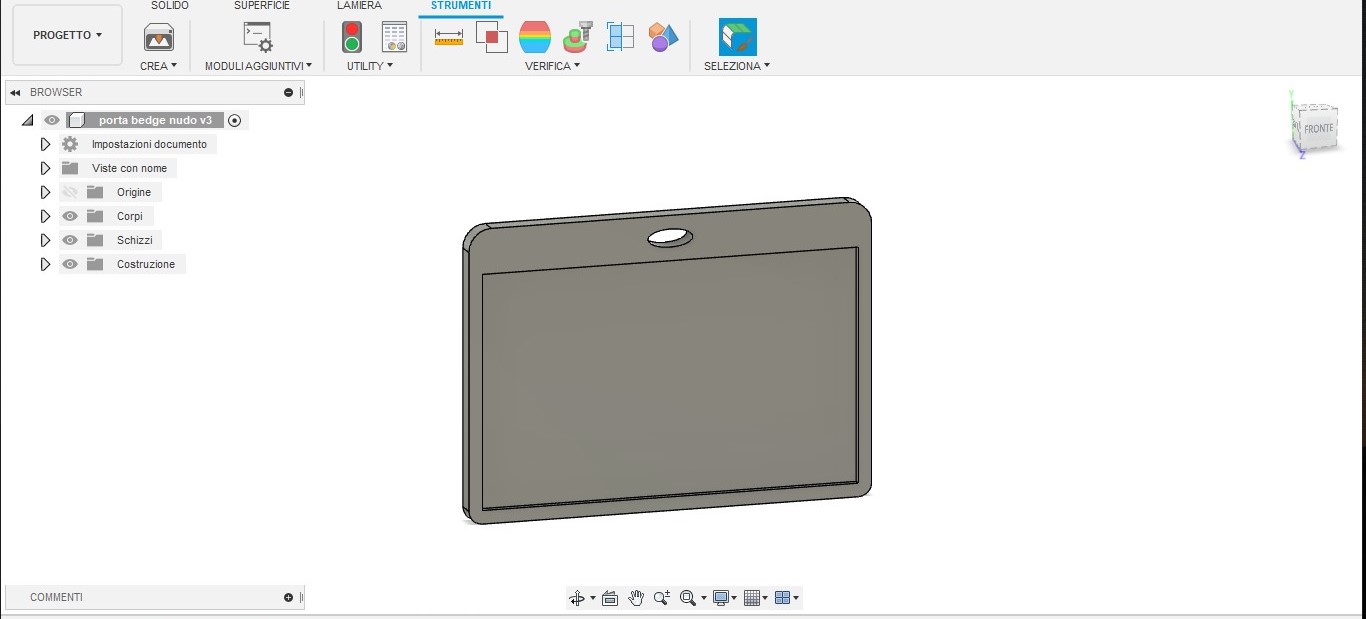Click the Zebra/curvature rainbow analysis icon
This screenshot has height=619, width=1366.
535,37
